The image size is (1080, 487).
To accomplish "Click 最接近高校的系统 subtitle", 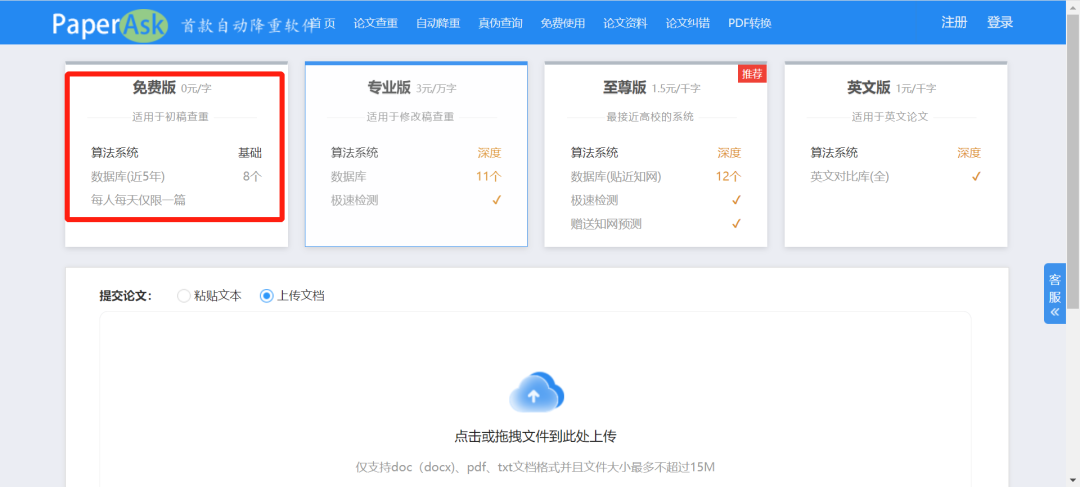I will 650,116.
